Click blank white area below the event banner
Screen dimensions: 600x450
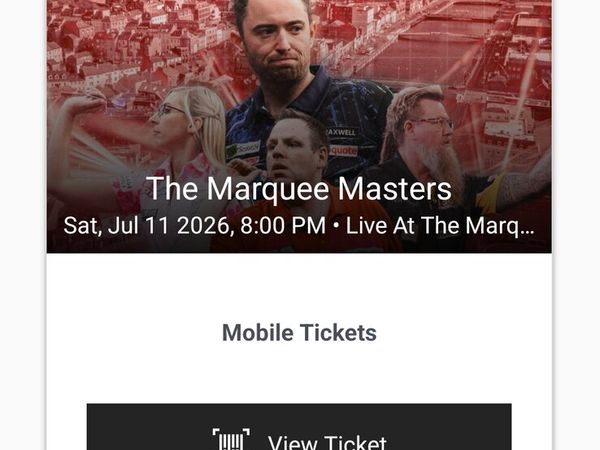pos(299,287)
